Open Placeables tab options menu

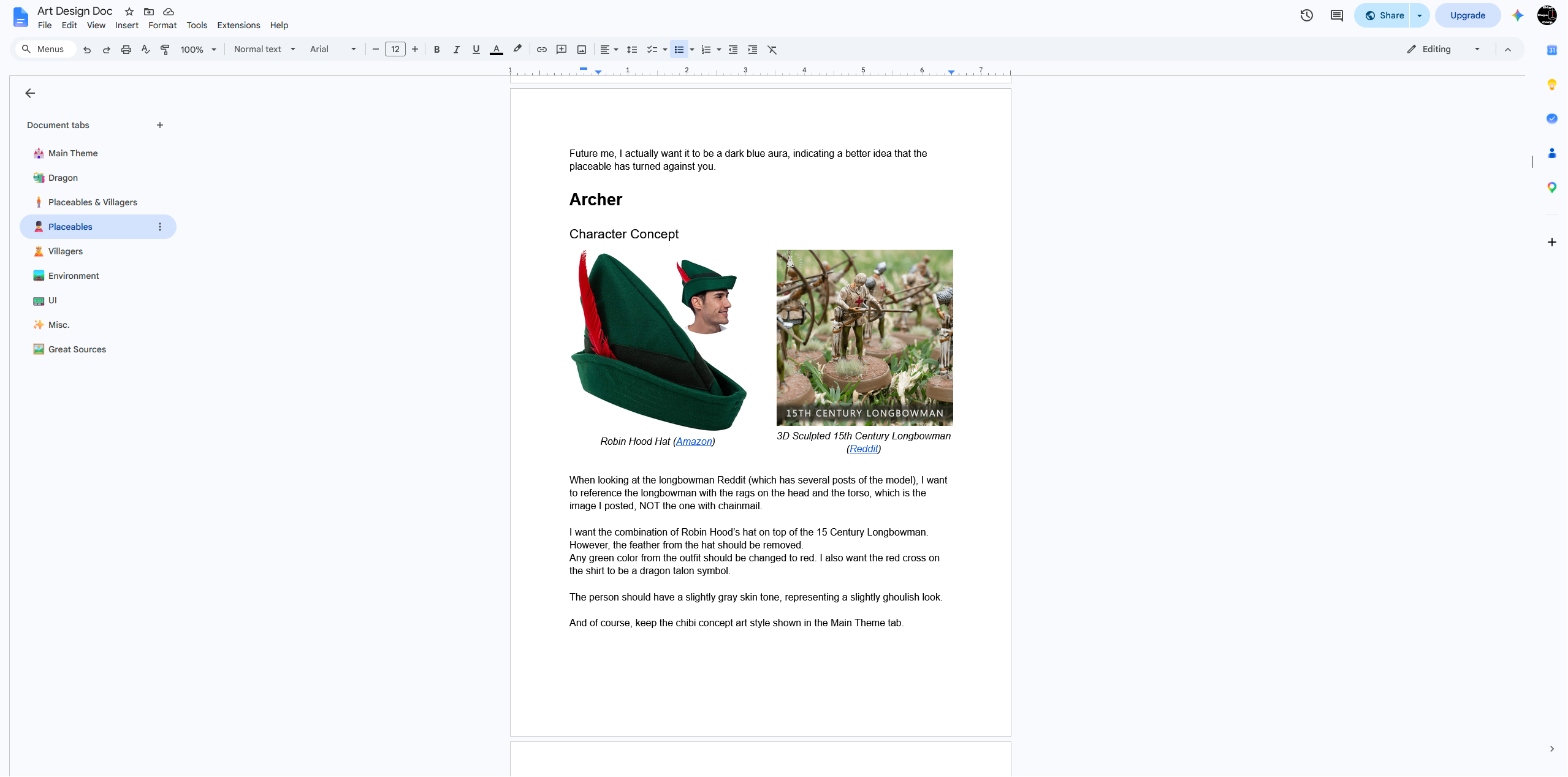[160, 227]
